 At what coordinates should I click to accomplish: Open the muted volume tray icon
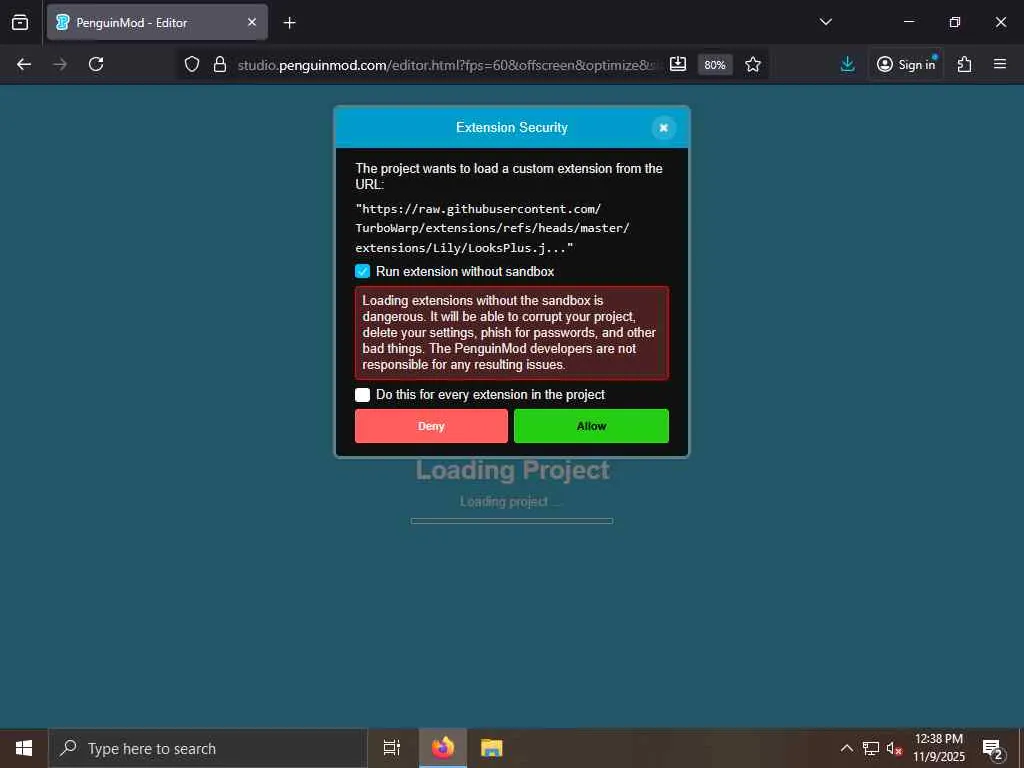[894, 748]
